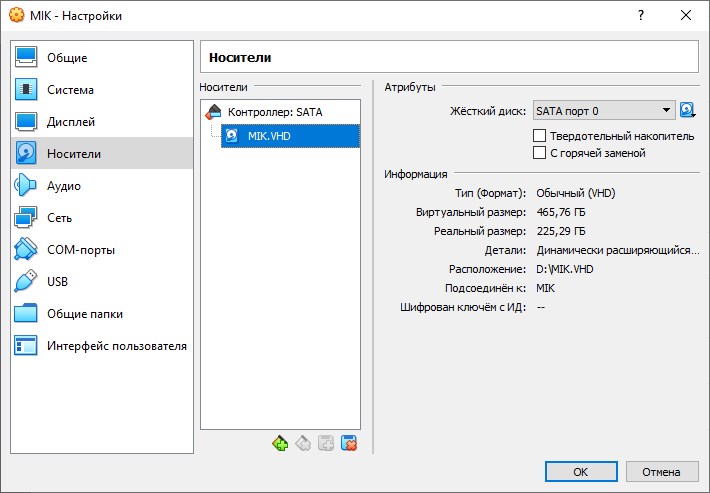Open the Общие папки section
The height and width of the screenshot is (493, 710).
(85, 314)
